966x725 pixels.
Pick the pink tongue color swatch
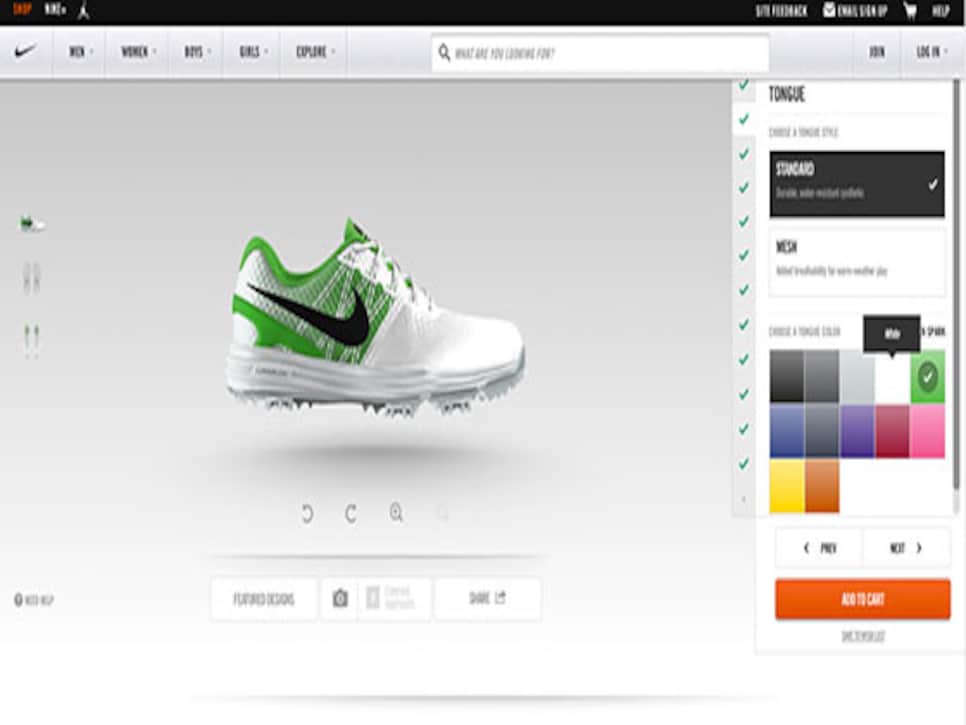coord(928,431)
